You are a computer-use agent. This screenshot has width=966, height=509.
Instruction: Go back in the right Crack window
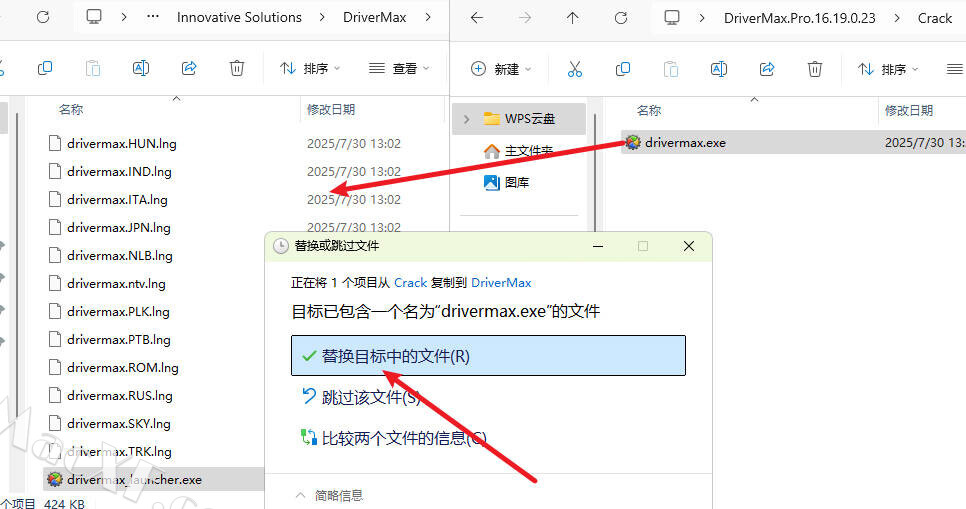point(477,18)
